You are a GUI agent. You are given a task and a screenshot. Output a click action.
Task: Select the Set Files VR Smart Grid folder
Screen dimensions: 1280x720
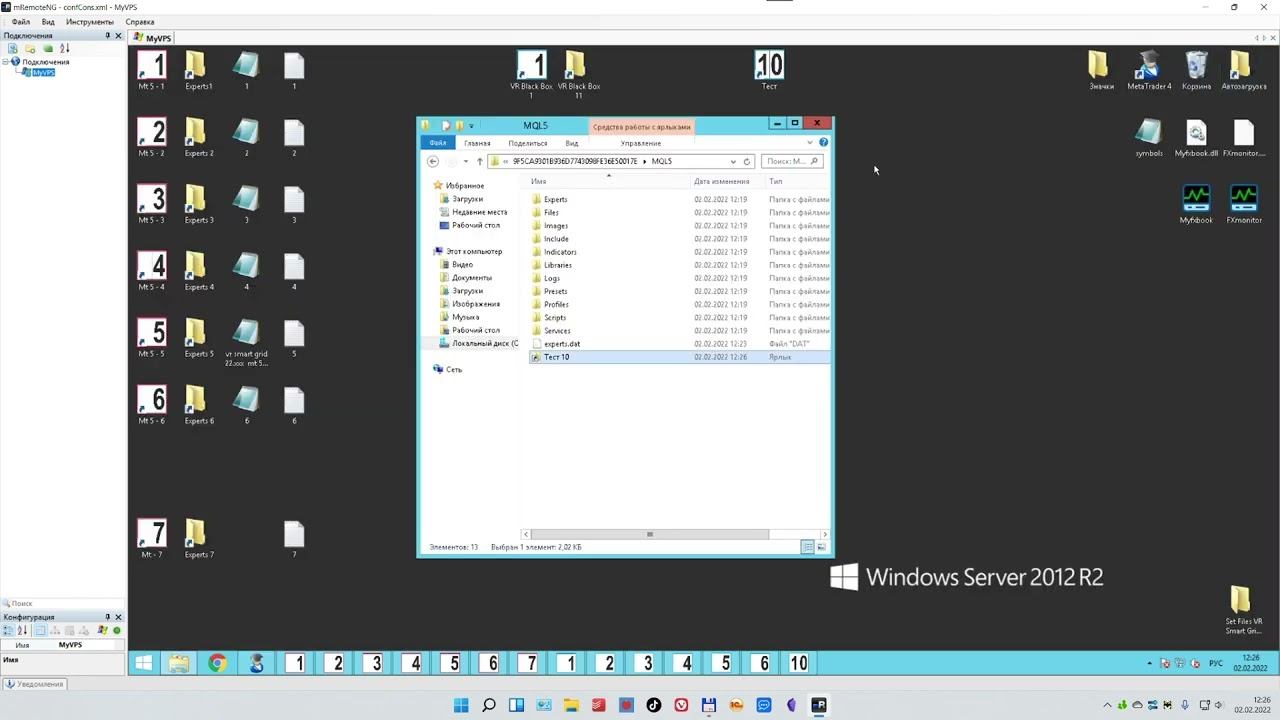(x=1243, y=609)
